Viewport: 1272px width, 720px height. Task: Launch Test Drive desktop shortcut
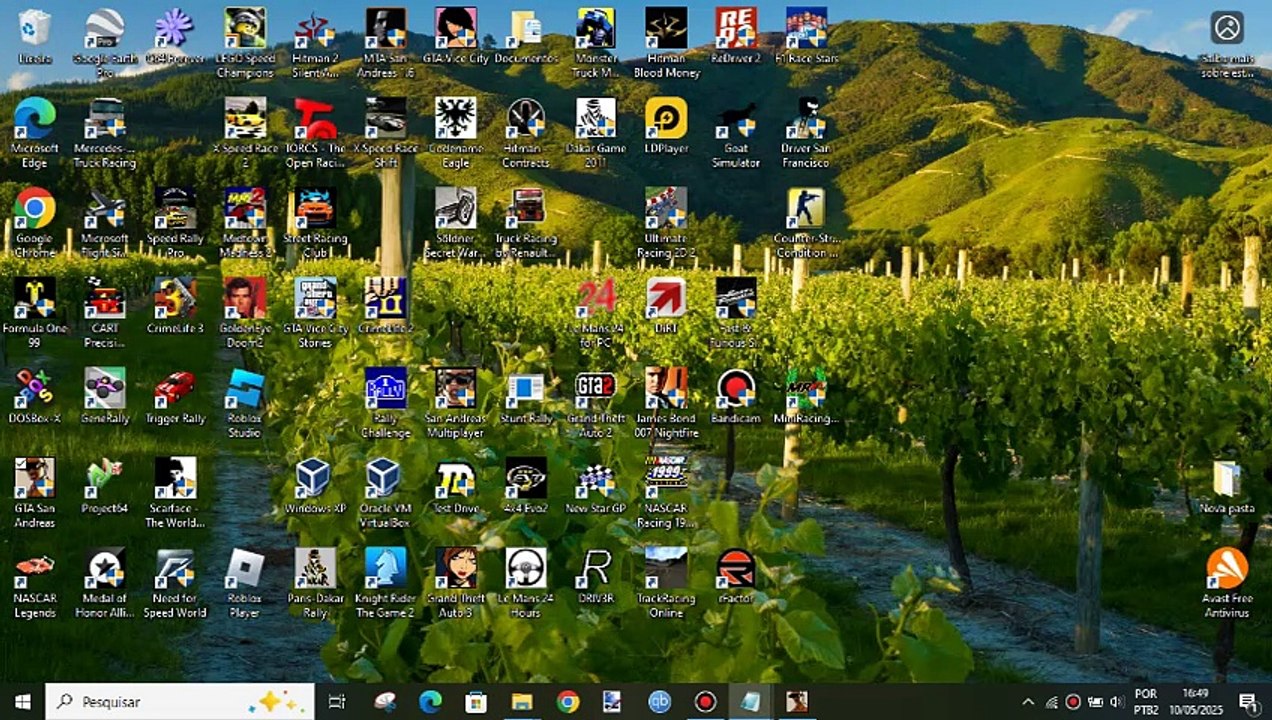[x=455, y=487]
